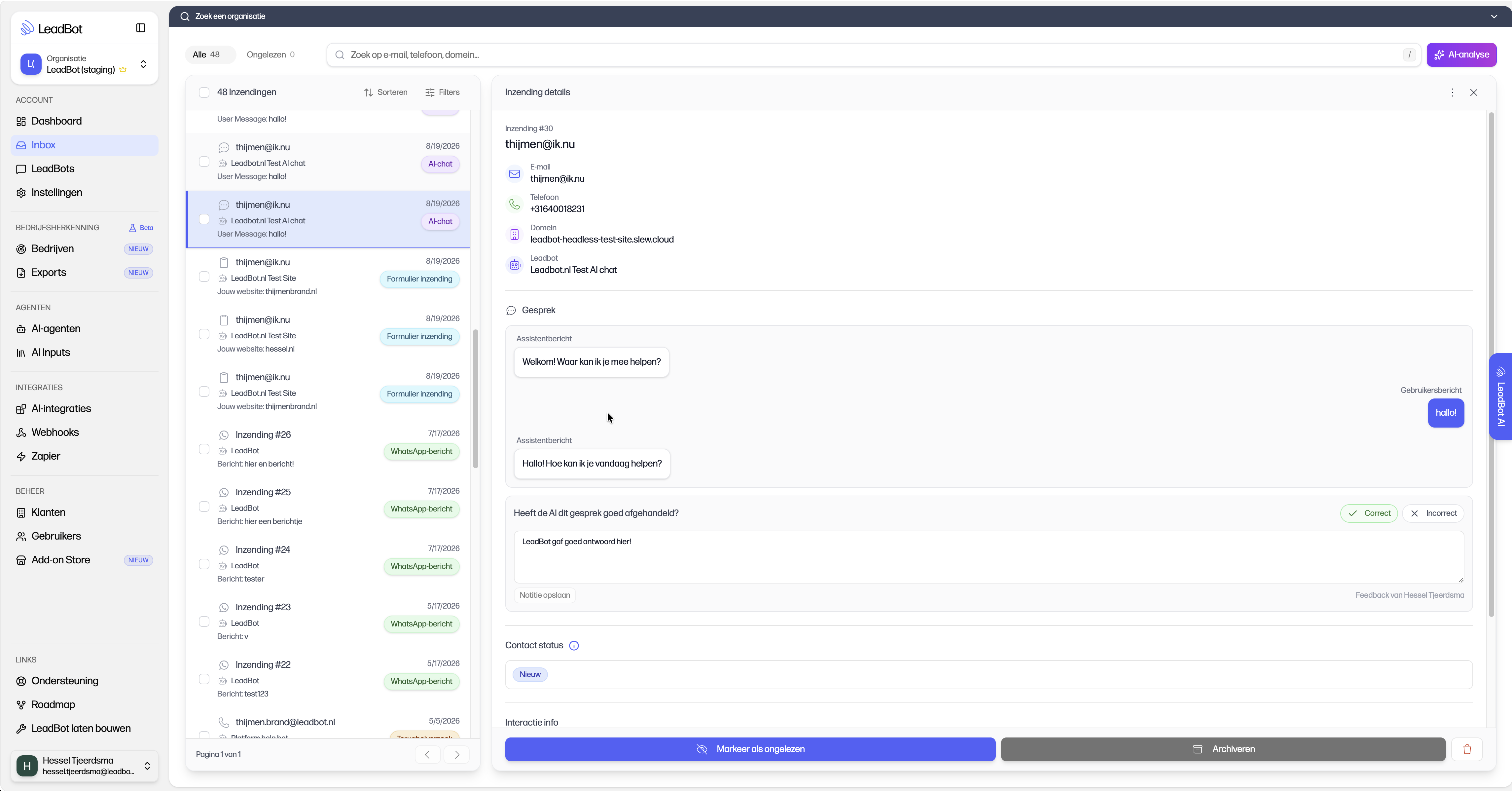Screen dimensions: 1512x791
Task: Open the LeadBot AI side tab
Action: 1500,396
